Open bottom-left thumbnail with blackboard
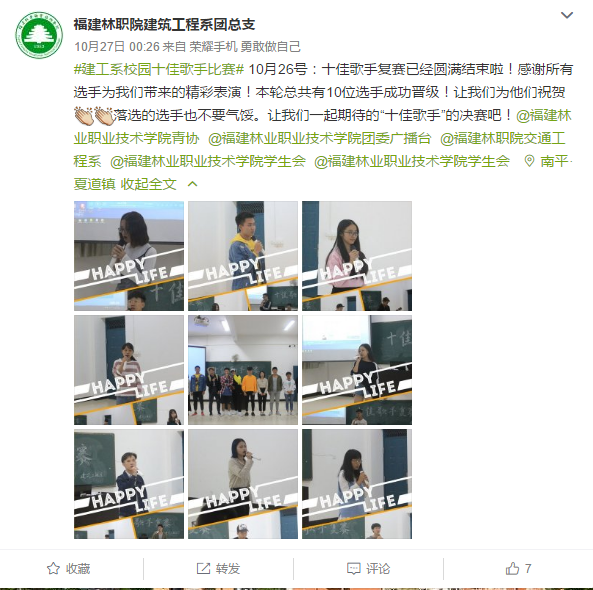593x590 pixels. [x=129, y=484]
